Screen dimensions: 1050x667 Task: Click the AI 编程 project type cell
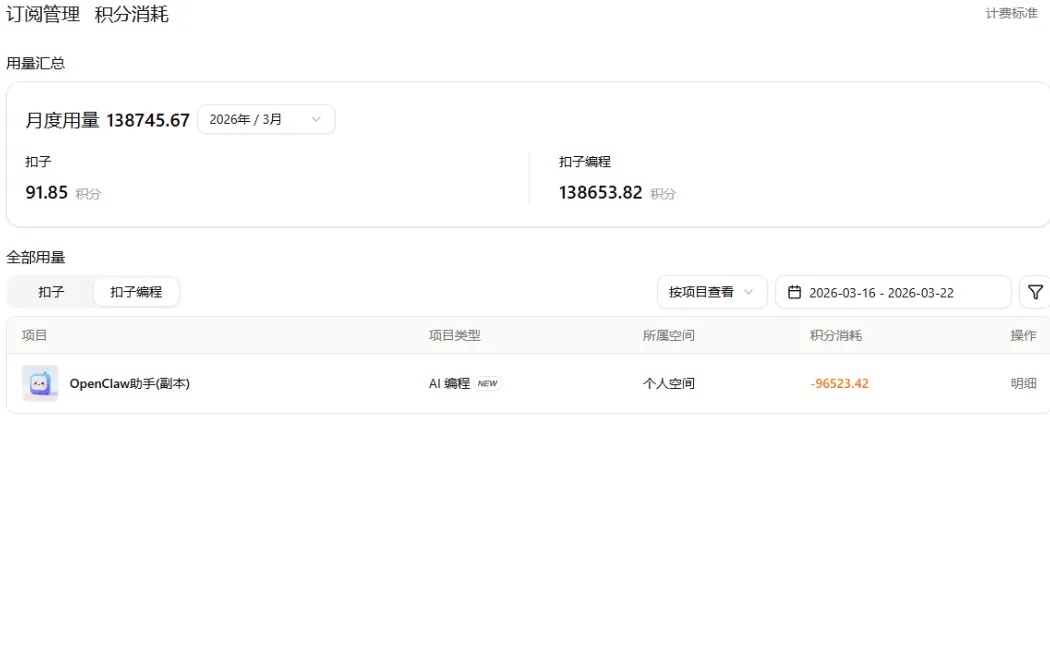(449, 383)
